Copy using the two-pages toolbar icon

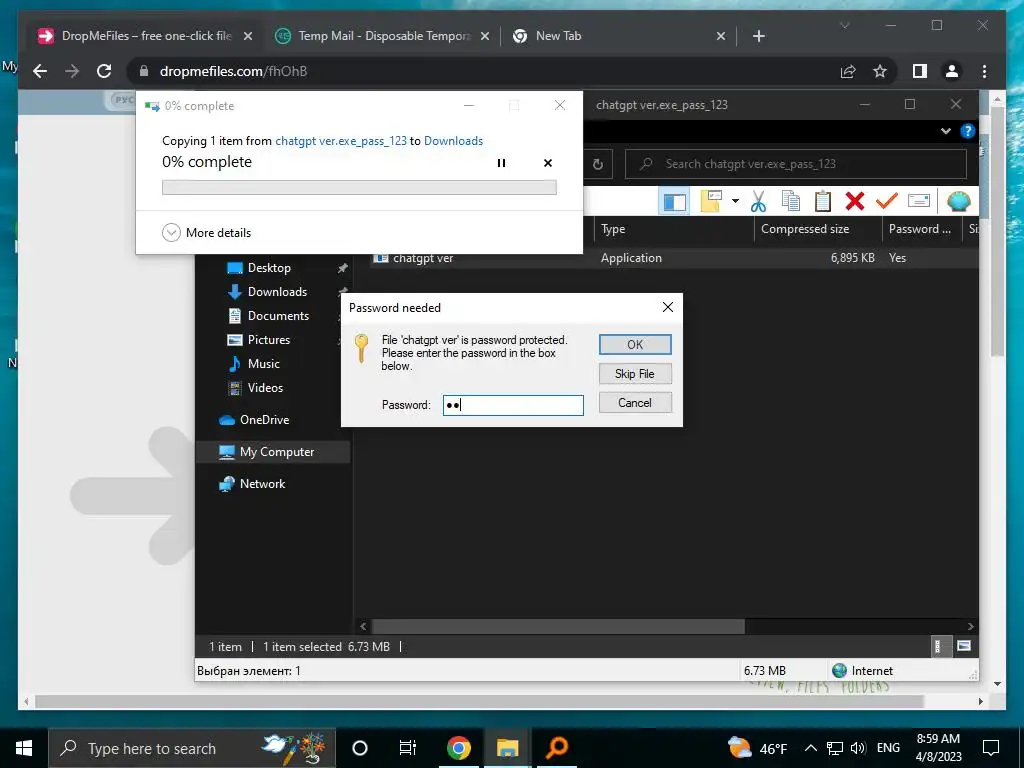790,201
